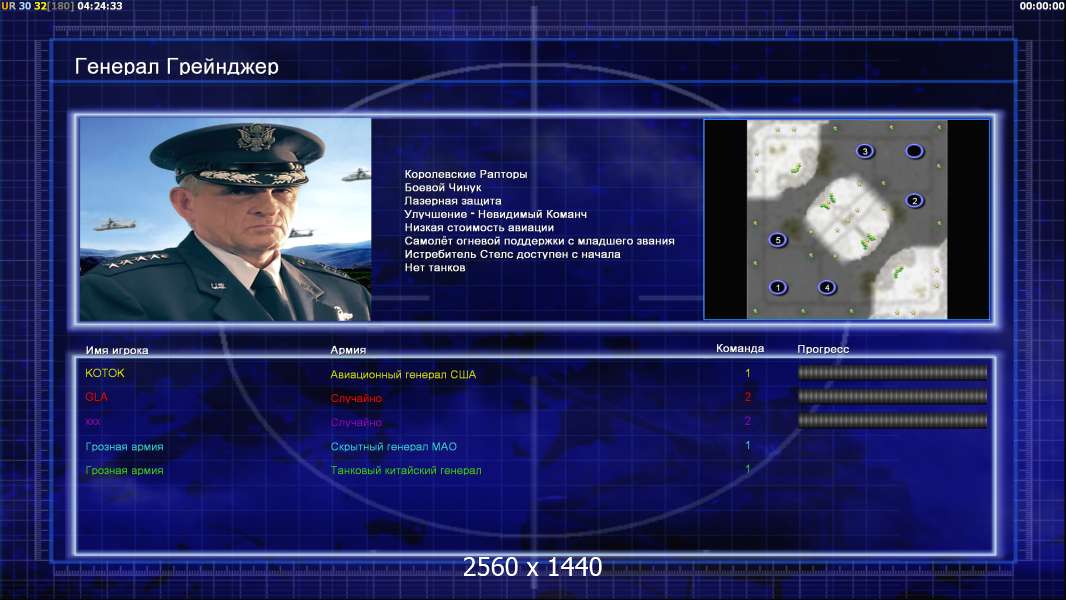This screenshot has width=1066, height=600.
Task: Click the Прогресс column header
Action: coord(823,349)
